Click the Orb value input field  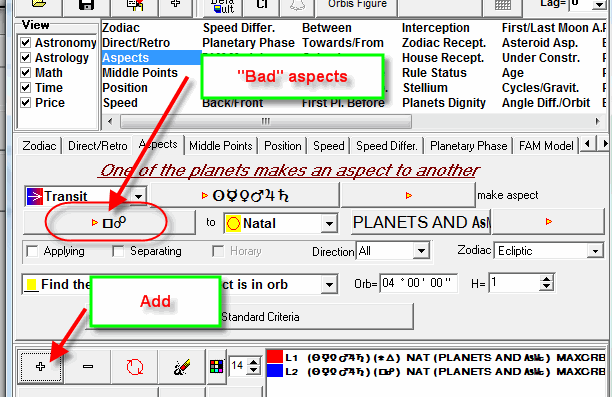tap(418, 283)
